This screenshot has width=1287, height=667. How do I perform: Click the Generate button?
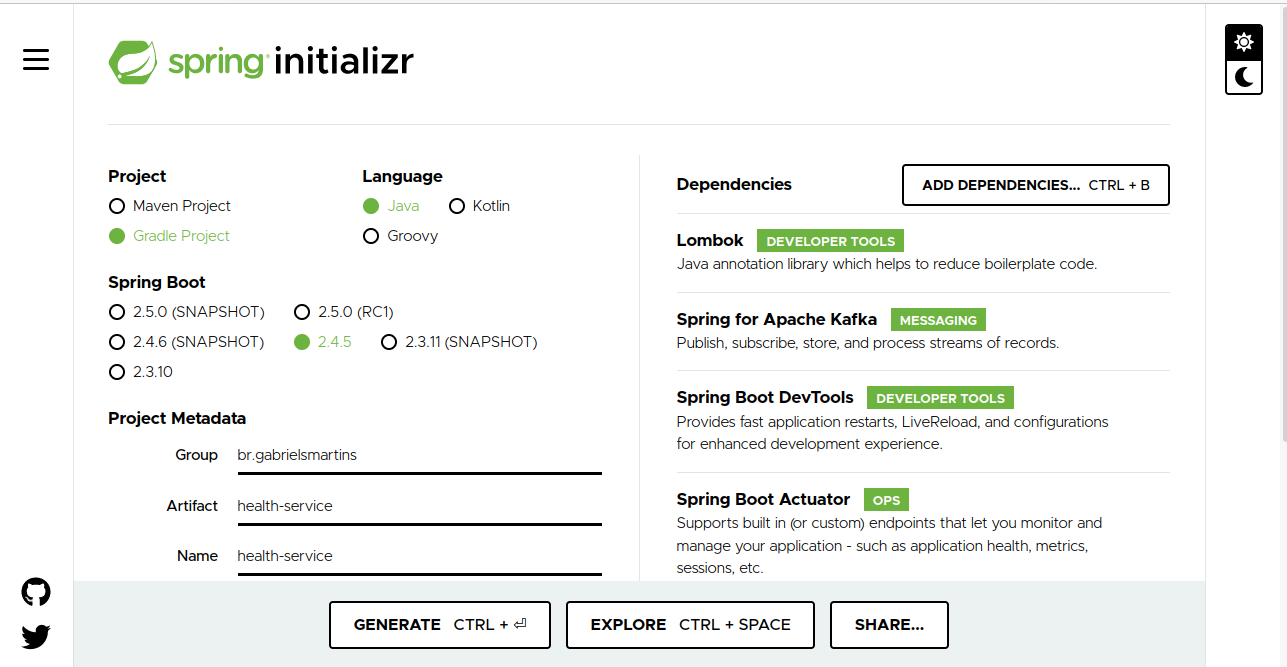click(x=440, y=625)
